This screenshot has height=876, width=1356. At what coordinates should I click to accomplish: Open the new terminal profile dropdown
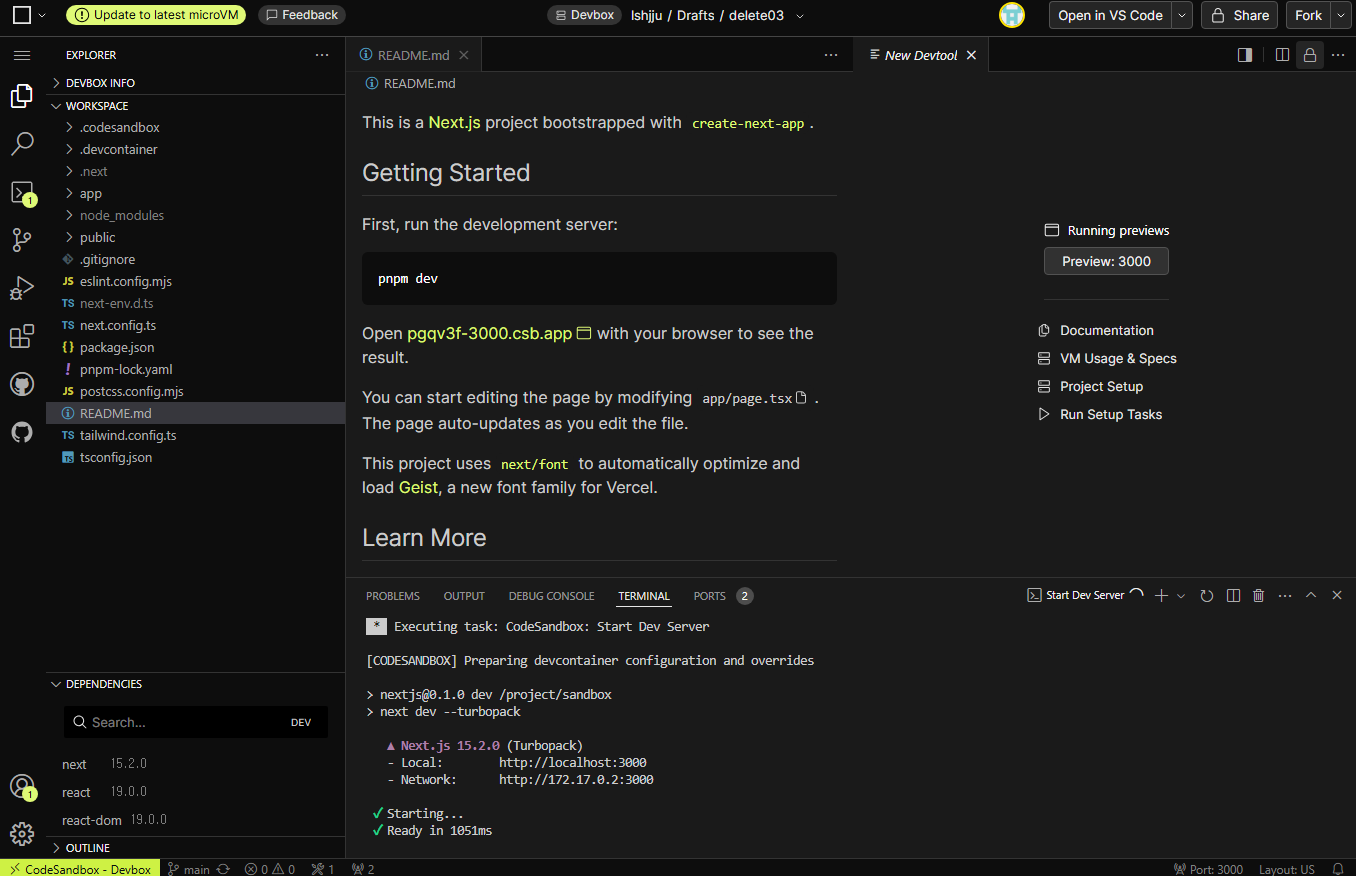pos(1181,595)
